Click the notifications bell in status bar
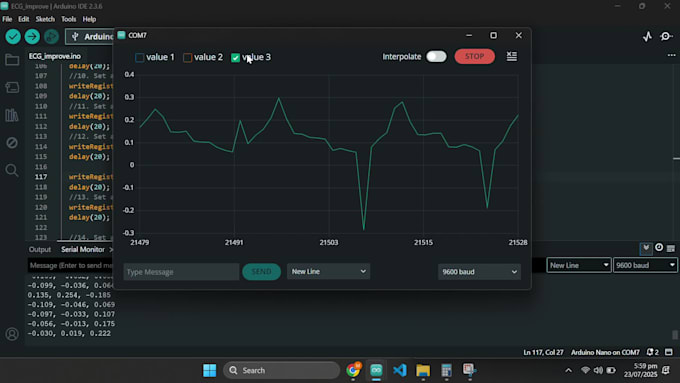This screenshot has width=680, height=383. point(652,352)
